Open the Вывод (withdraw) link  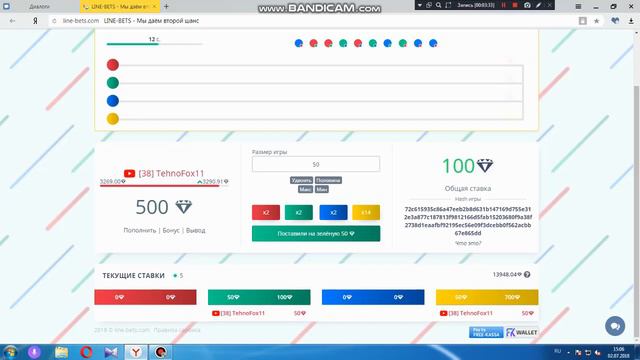(196, 230)
